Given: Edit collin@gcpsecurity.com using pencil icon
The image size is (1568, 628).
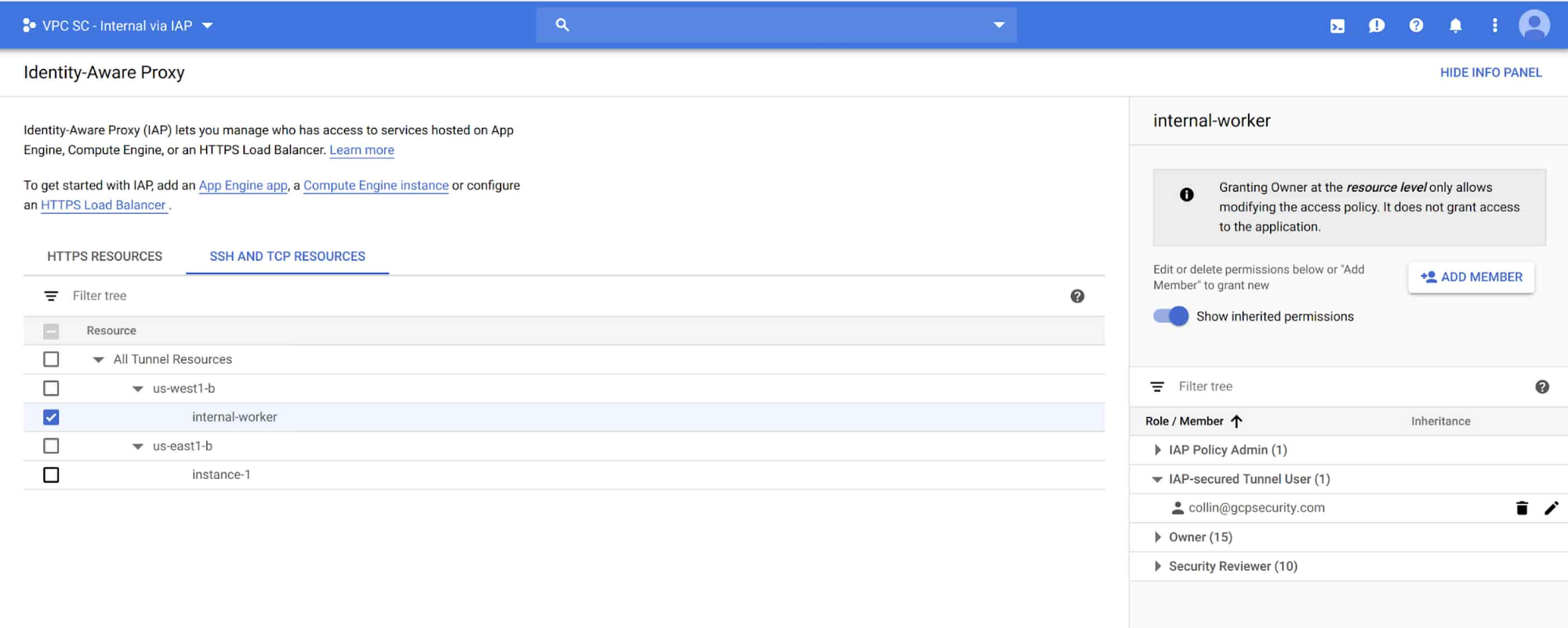Looking at the screenshot, I should 1552,508.
